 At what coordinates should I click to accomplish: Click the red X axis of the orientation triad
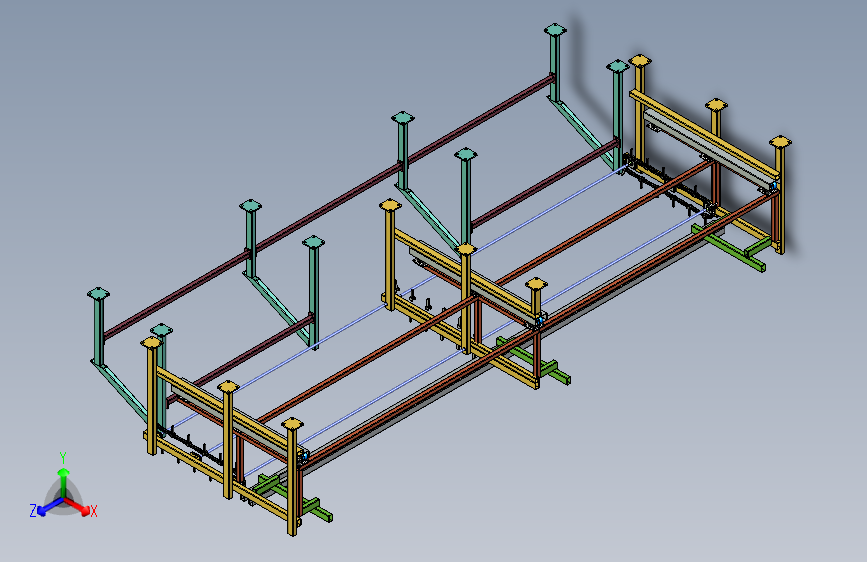pos(77,506)
